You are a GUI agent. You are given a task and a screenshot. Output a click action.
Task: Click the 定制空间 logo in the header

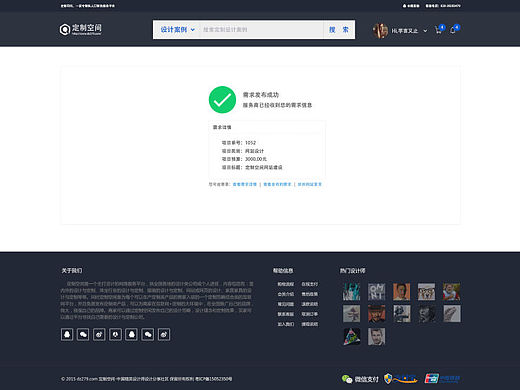pyautogui.click(x=81, y=29)
